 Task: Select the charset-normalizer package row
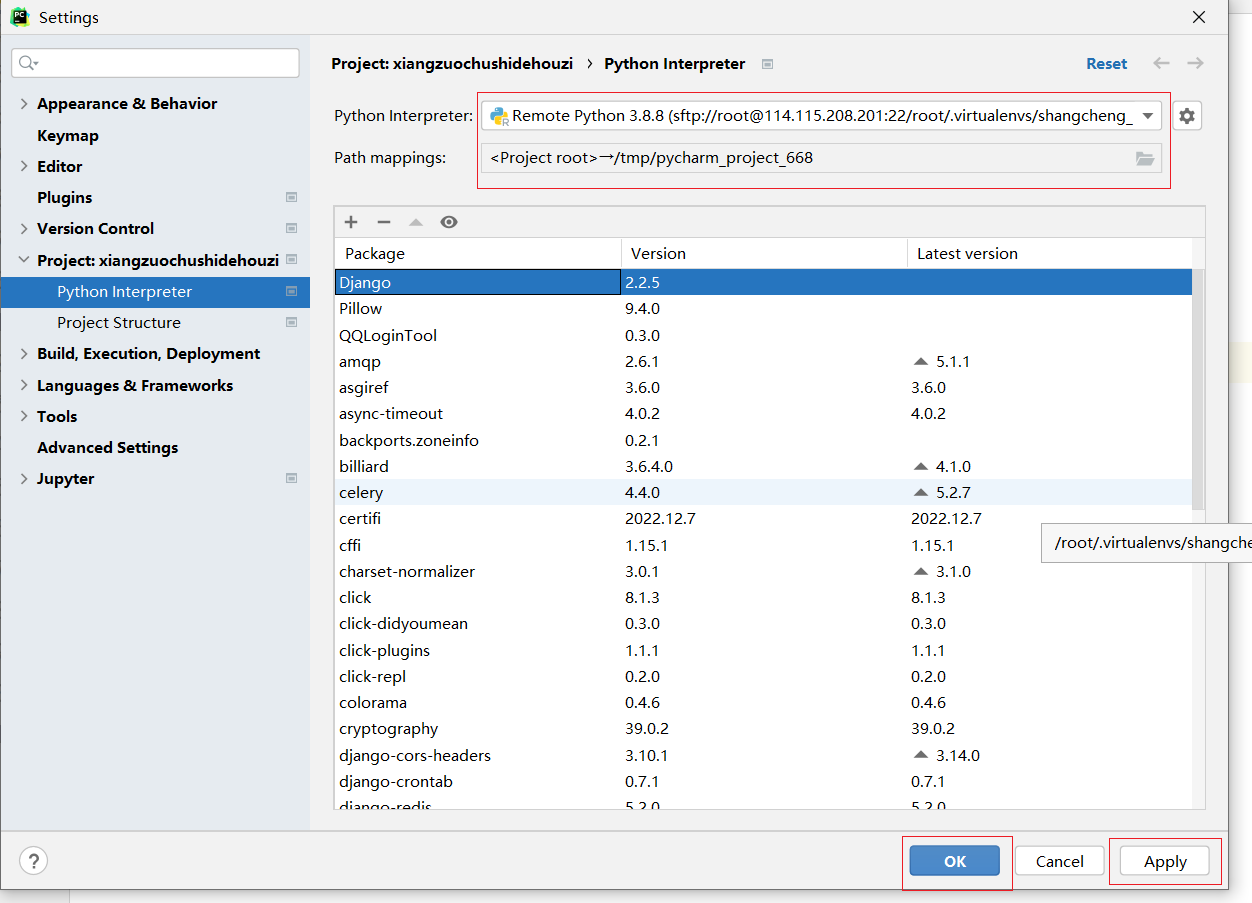point(763,572)
